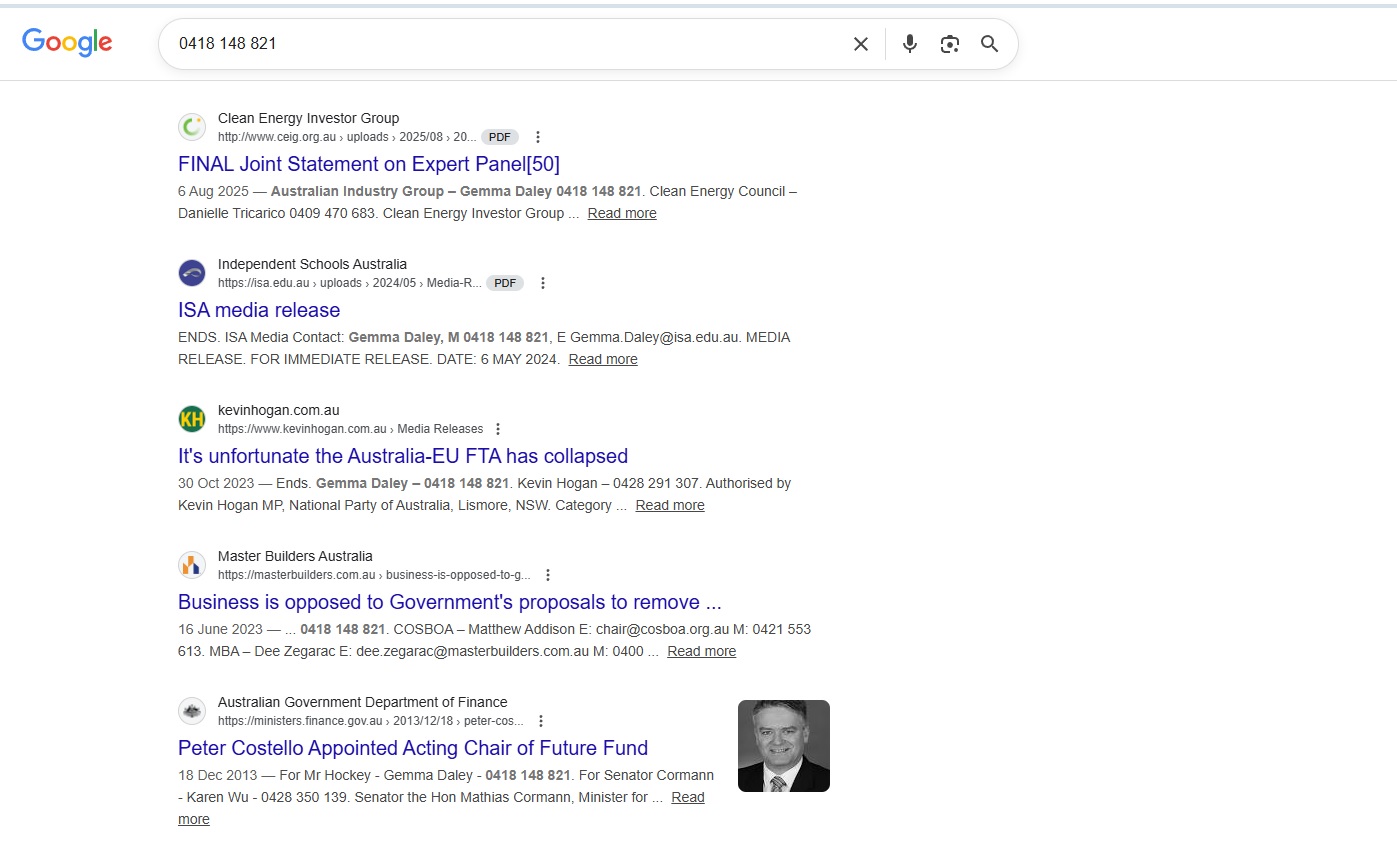This screenshot has height=849, width=1397.
Task: Open 'FINAL Joint Statement on Expert Panel[50]' link
Action: coord(368,164)
